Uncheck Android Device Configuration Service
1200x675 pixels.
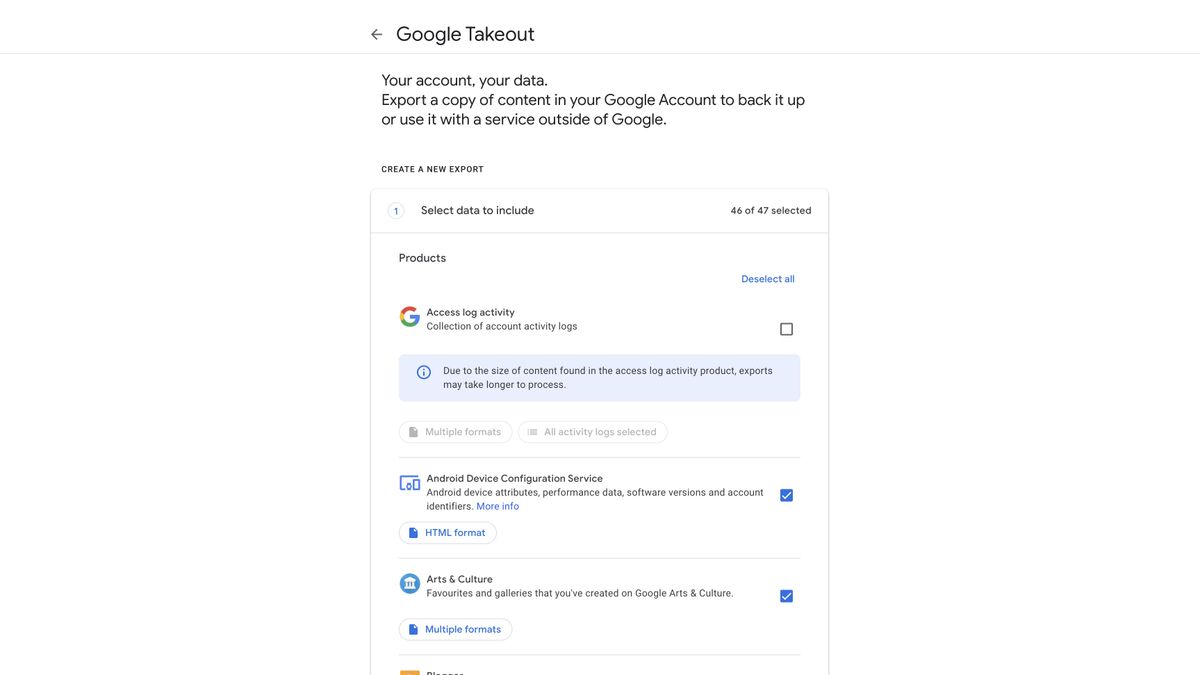pos(786,493)
